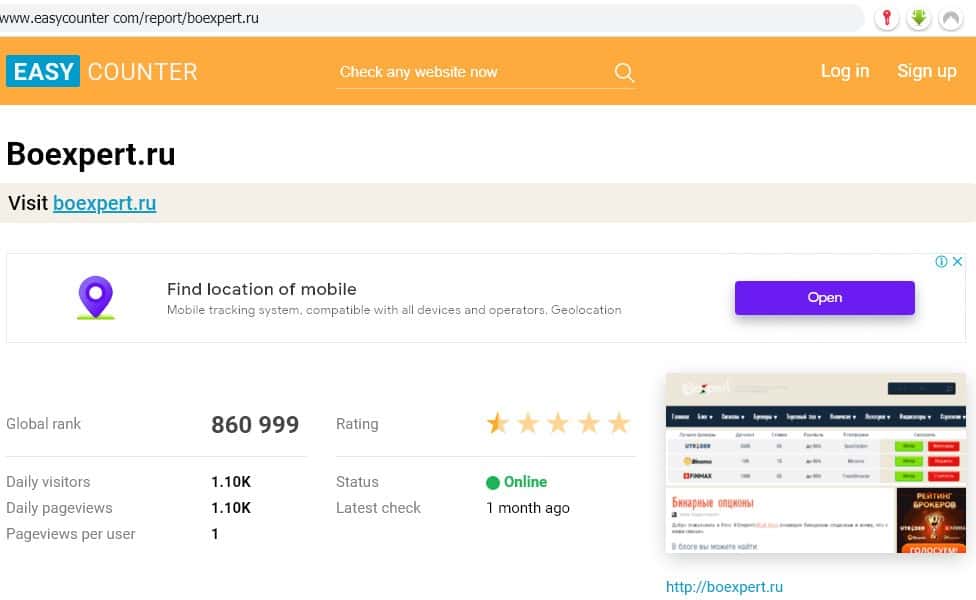Viewport: 976px width, 600px height.
Task: Open the Sign up page
Action: 926,71
